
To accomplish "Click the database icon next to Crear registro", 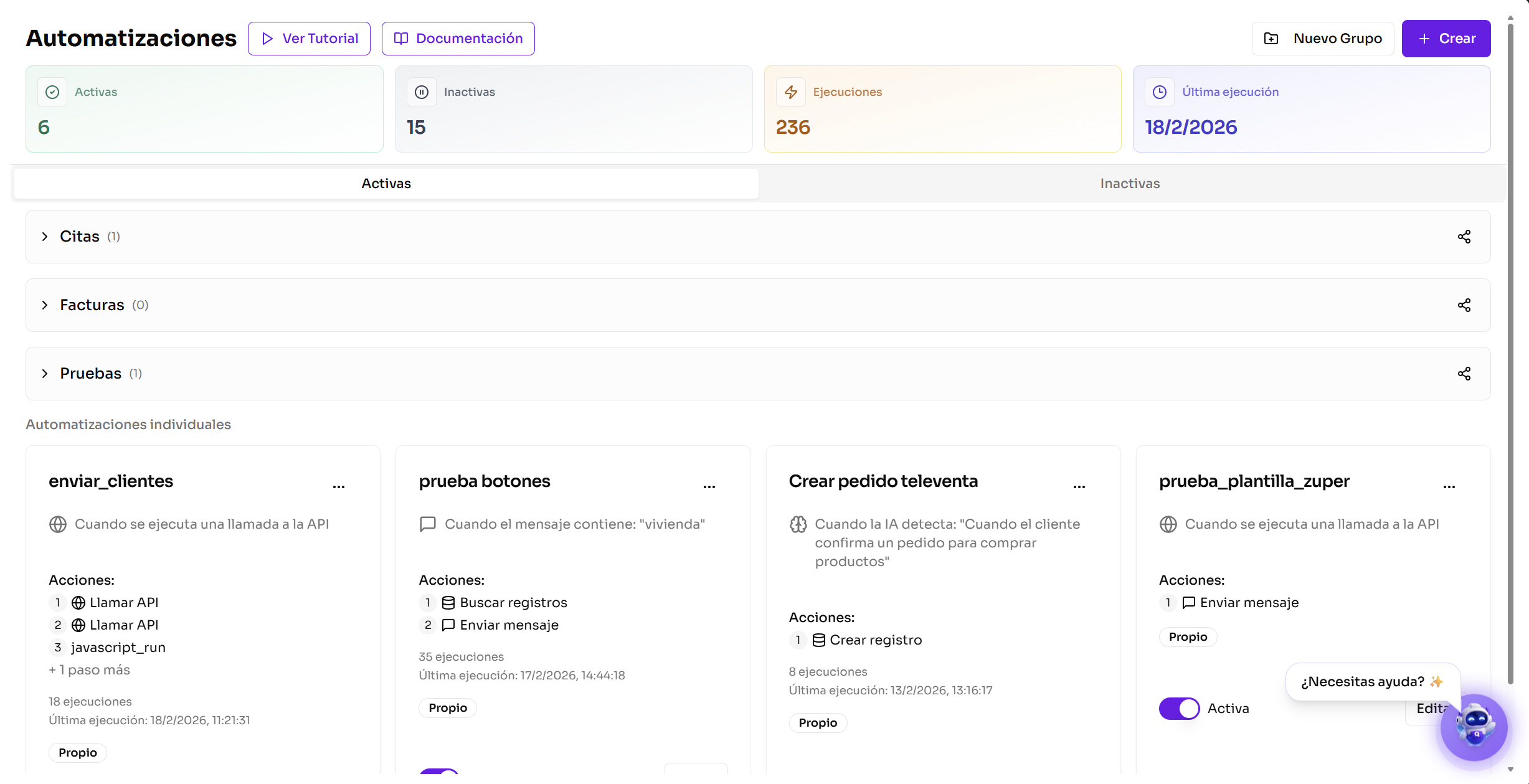I will pyautogui.click(x=818, y=640).
